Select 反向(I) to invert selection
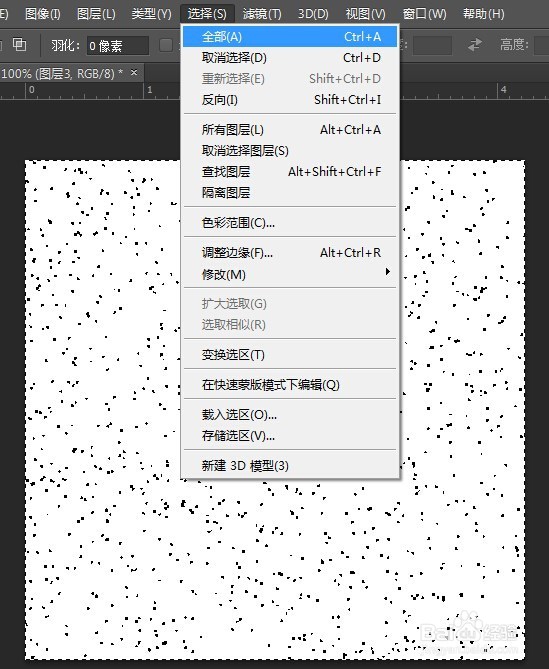The height and width of the screenshot is (669, 549). tap(290, 100)
